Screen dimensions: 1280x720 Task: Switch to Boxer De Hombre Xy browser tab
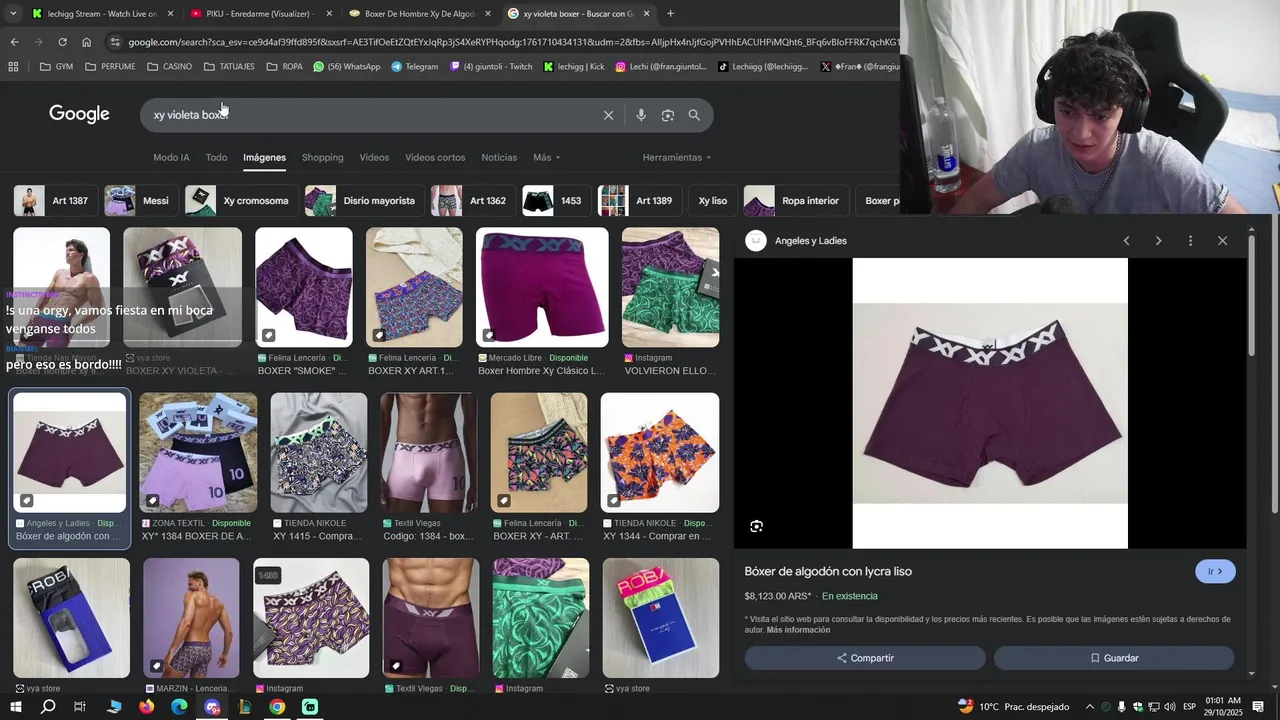418,14
